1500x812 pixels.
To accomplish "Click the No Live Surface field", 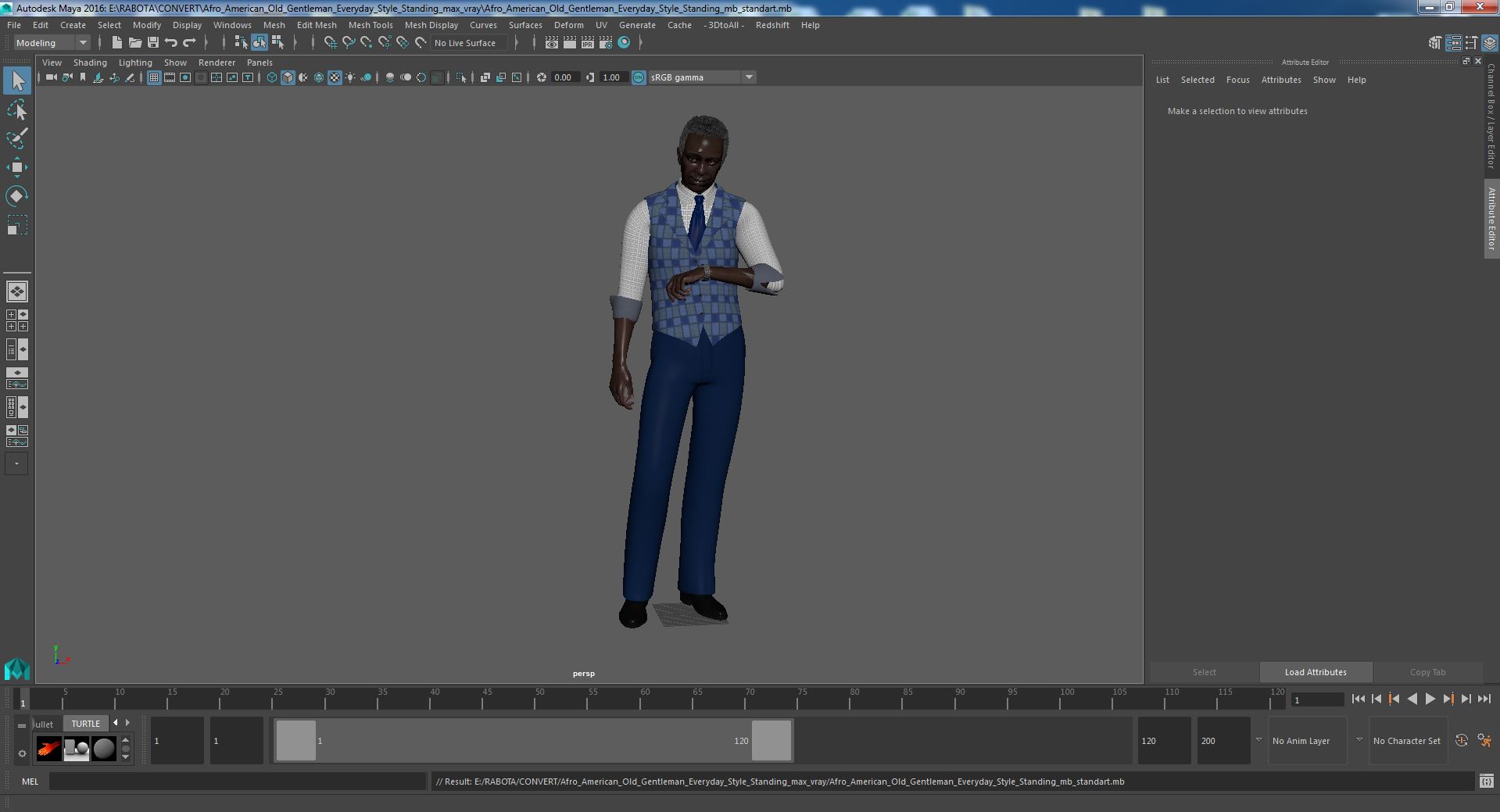I will 469,43.
